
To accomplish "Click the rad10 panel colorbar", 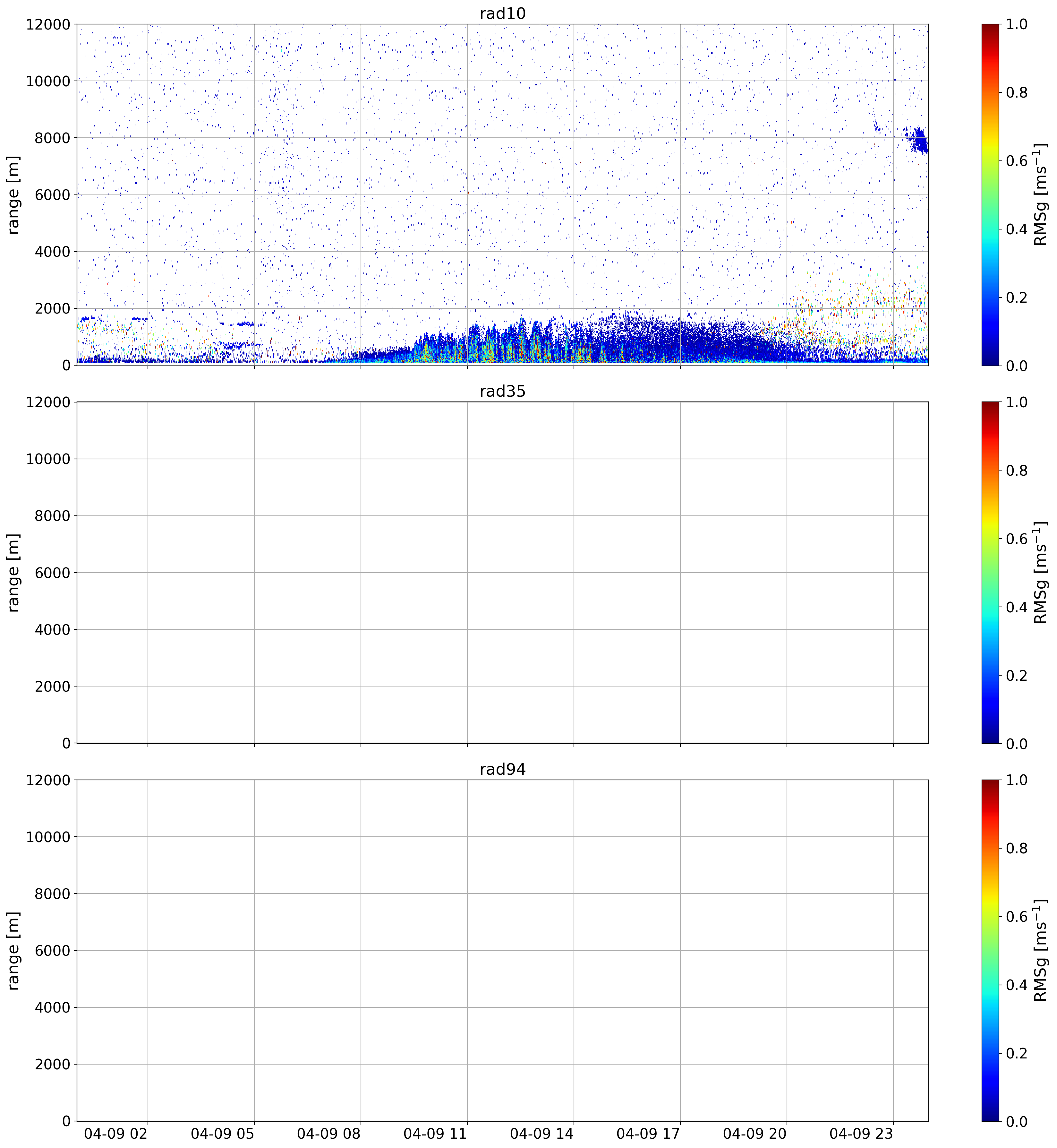I will point(990,194).
